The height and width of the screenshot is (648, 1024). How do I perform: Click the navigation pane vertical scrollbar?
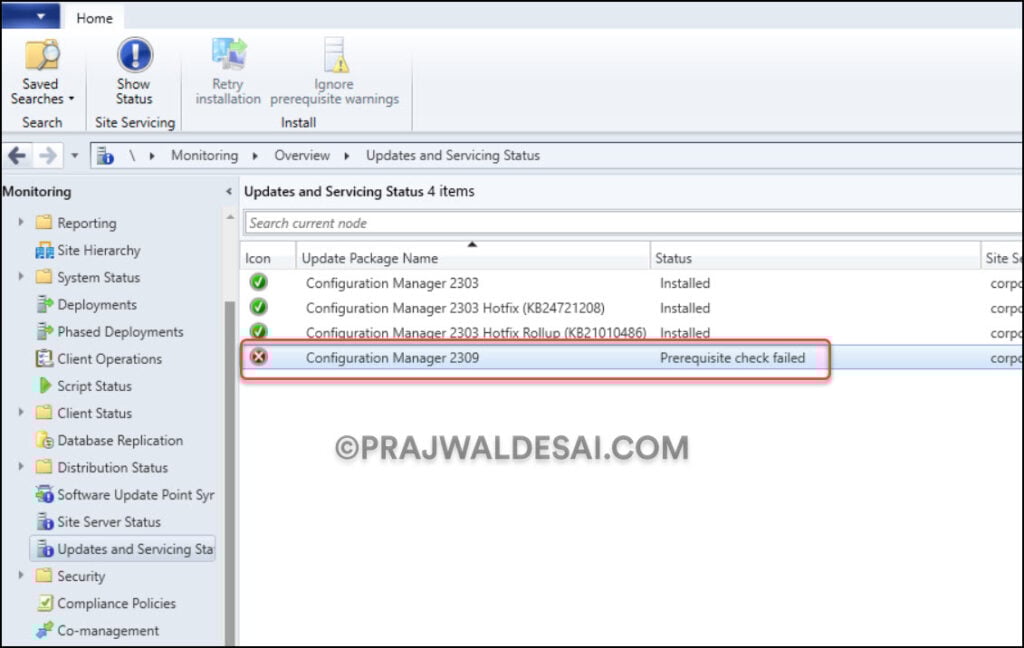(230, 474)
